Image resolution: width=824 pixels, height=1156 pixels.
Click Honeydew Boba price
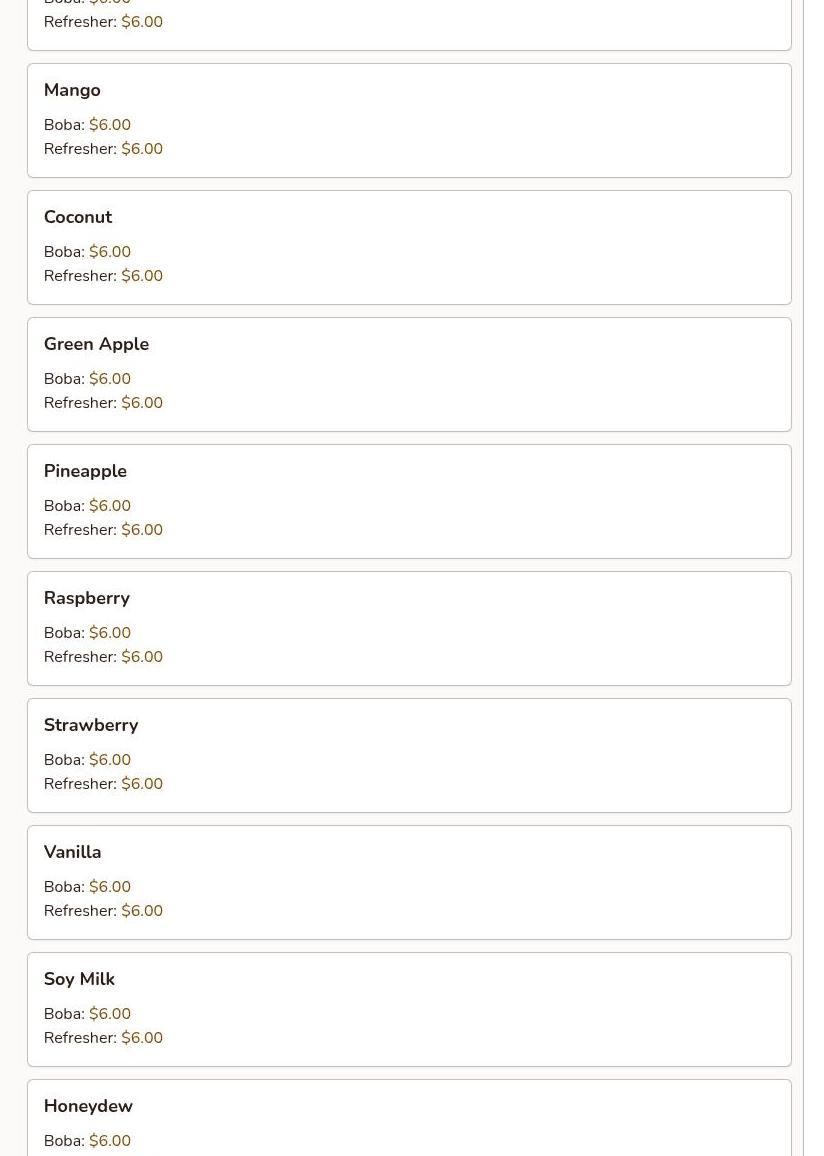[110, 1141]
